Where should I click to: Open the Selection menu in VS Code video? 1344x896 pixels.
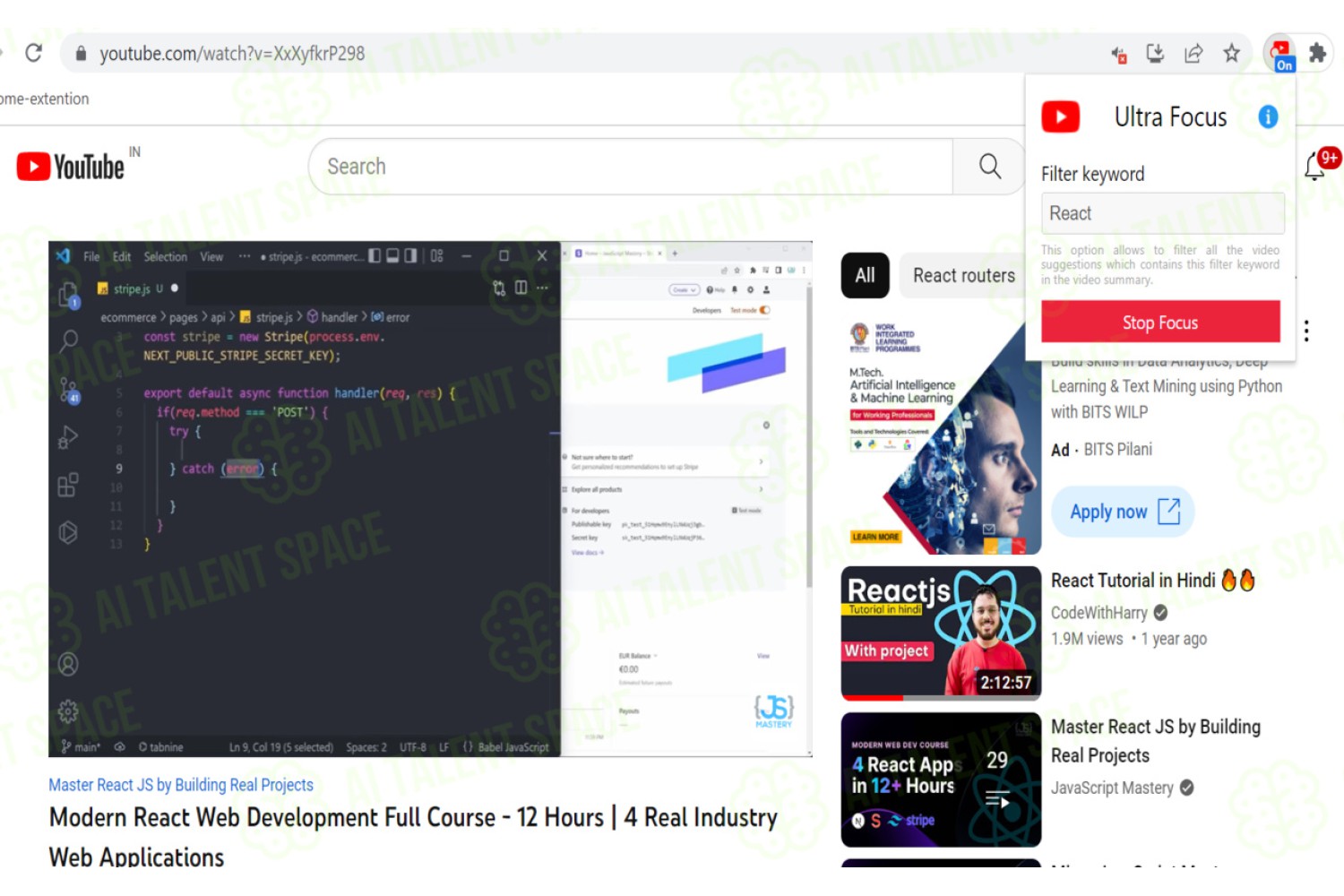(x=166, y=256)
